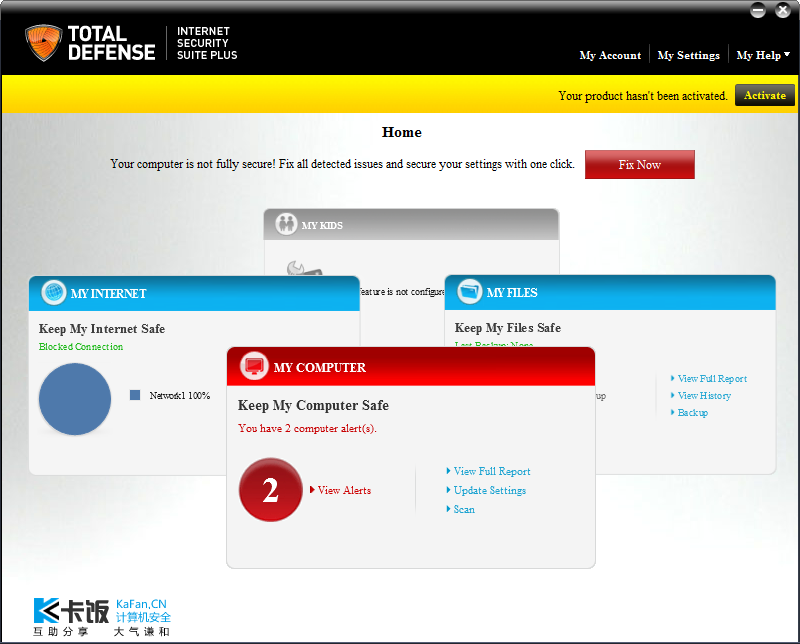This screenshot has width=800, height=644.
Task: Start a Scan from My Computer
Action: (x=461, y=509)
